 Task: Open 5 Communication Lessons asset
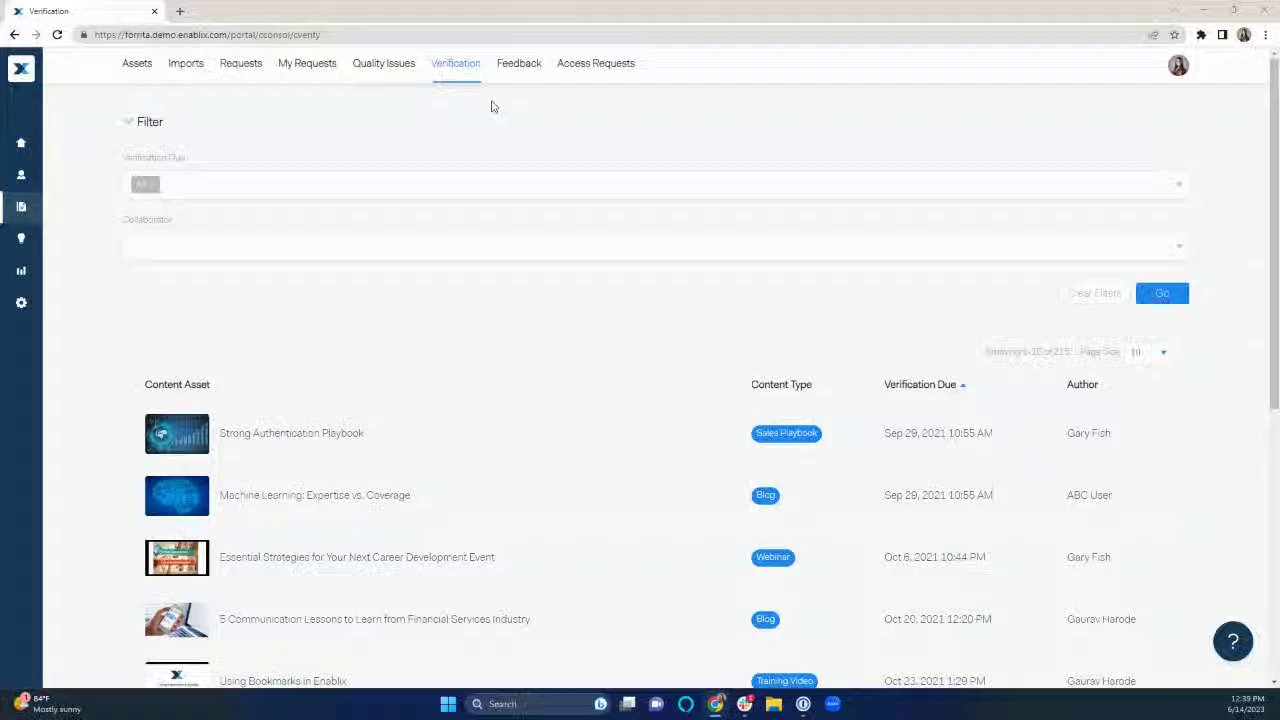[375, 619]
